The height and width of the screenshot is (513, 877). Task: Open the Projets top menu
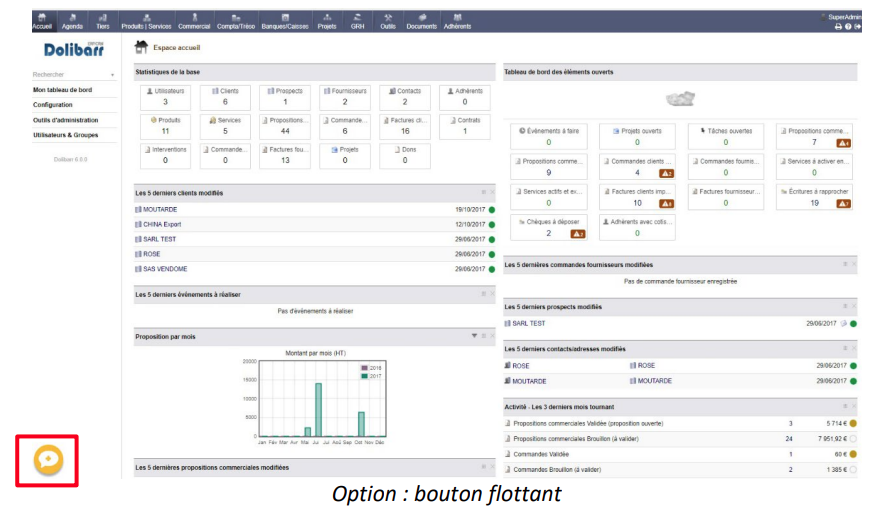(327, 21)
